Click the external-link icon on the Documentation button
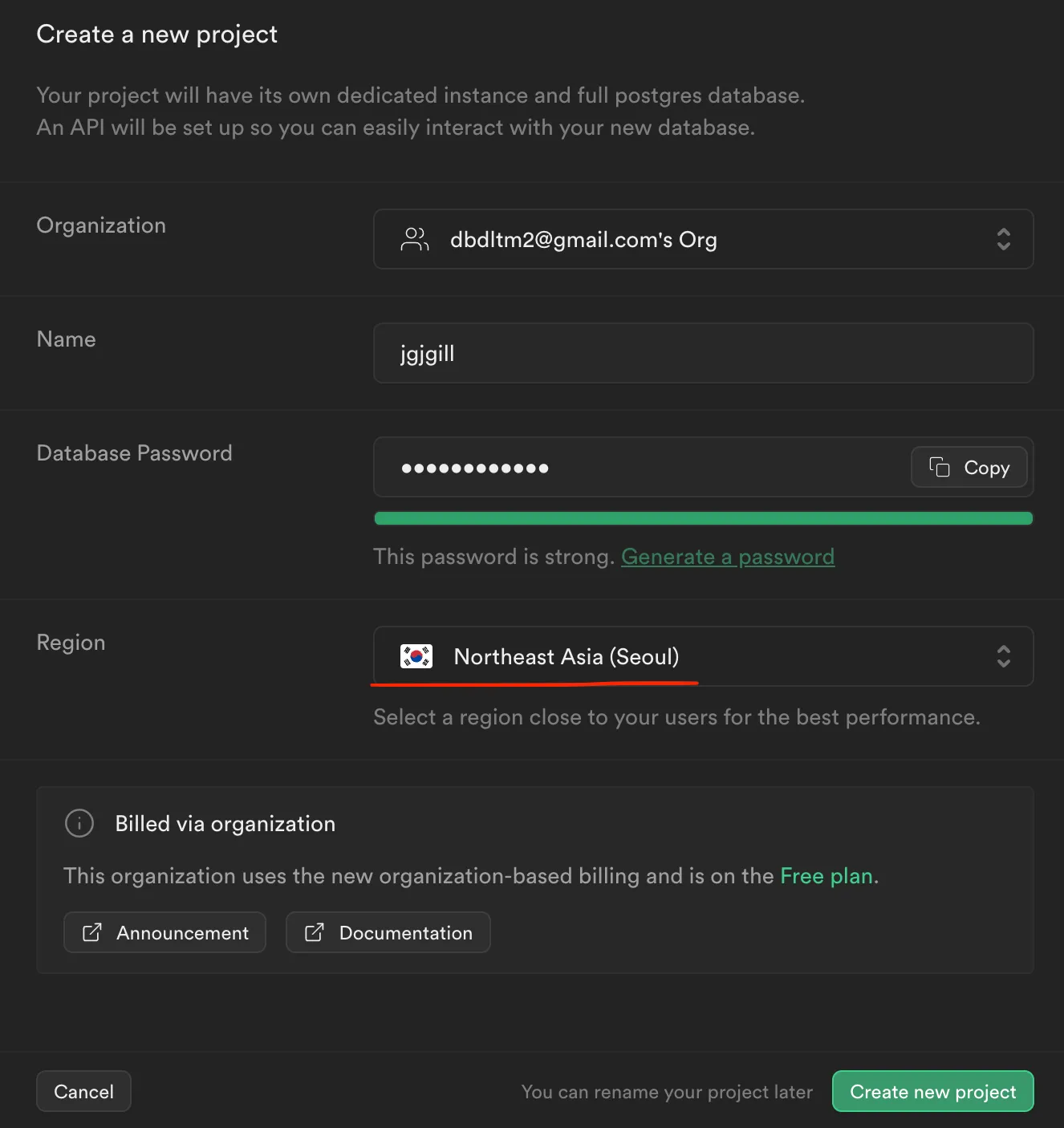 click(x=315, y=932)
